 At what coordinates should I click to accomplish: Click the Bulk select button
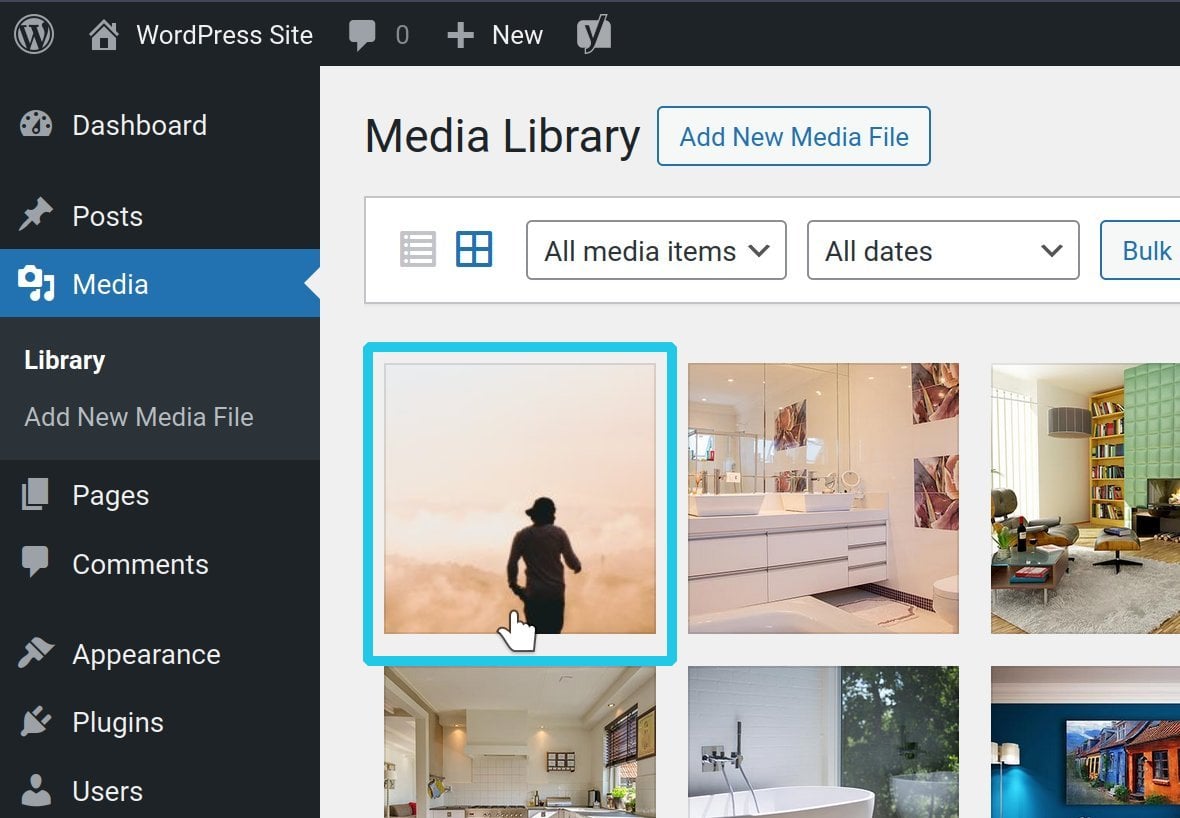click(x=1145, y=250)
